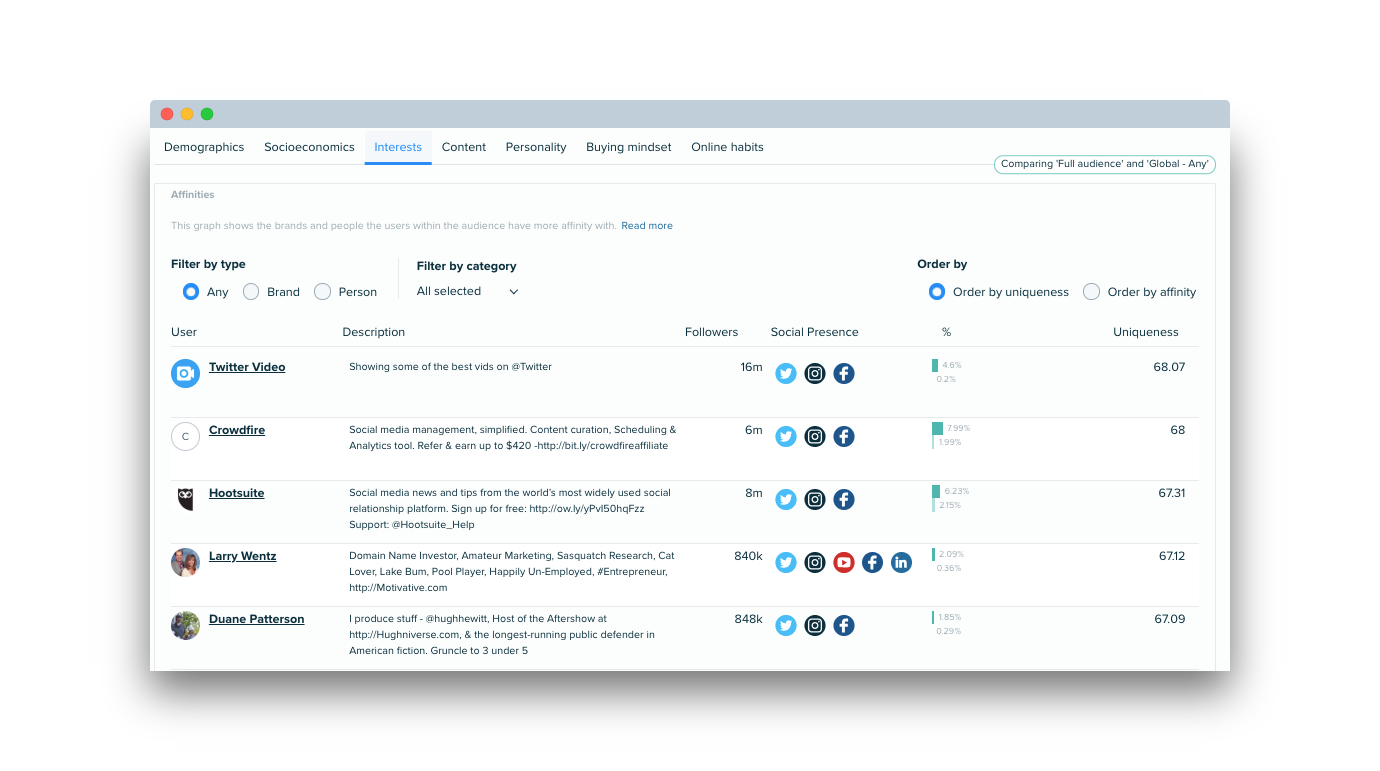This screenshot has height=771, width=1380.
Task: Select the Any type filter
Action: 191,292
